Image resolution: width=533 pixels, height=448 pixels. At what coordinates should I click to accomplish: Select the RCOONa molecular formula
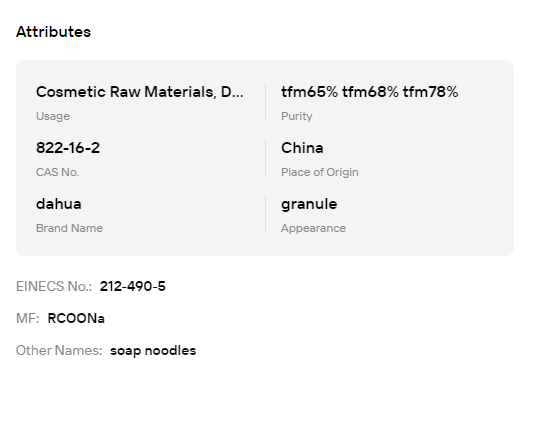click(x=76, y=318)
